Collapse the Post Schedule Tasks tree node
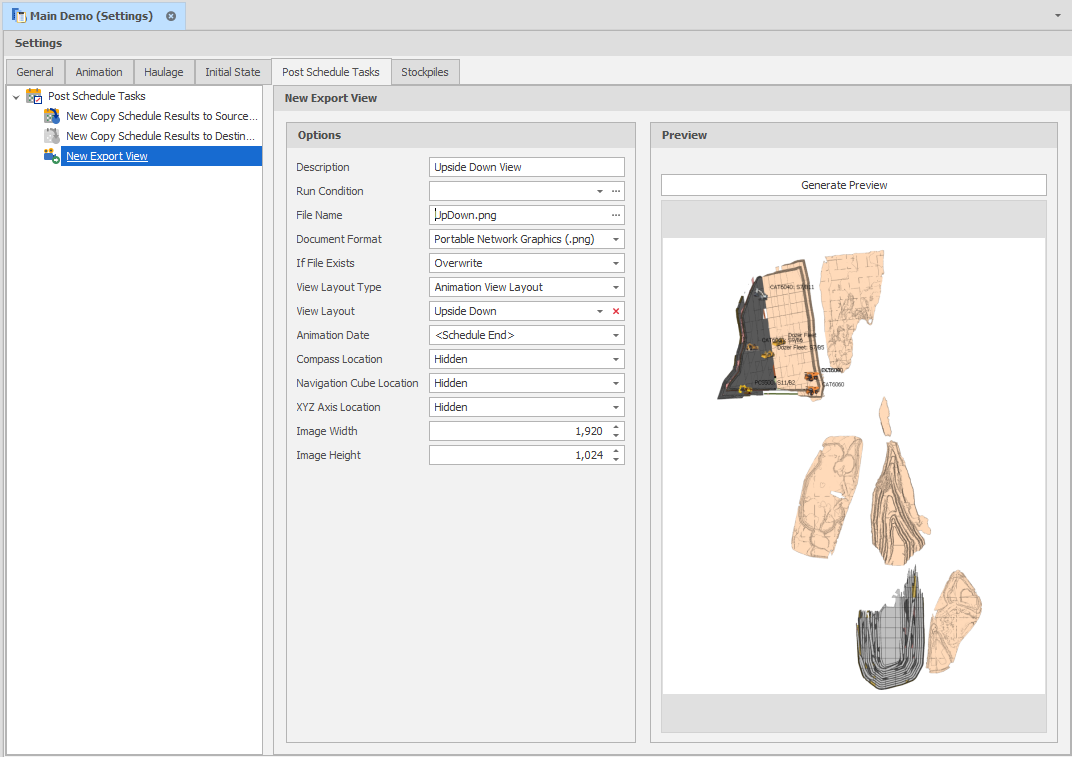 click(x=16, y=97)
